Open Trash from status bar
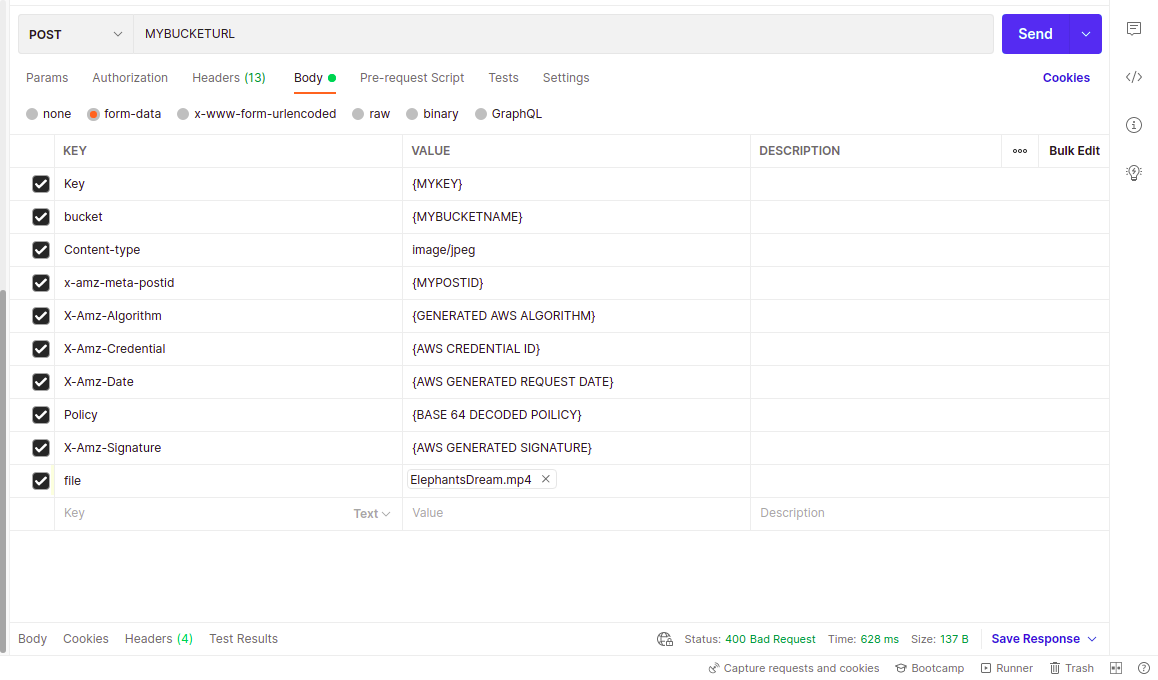The width and height of the screenshot is (1158, 680). pyautogui.click(x=1072, y=668)
